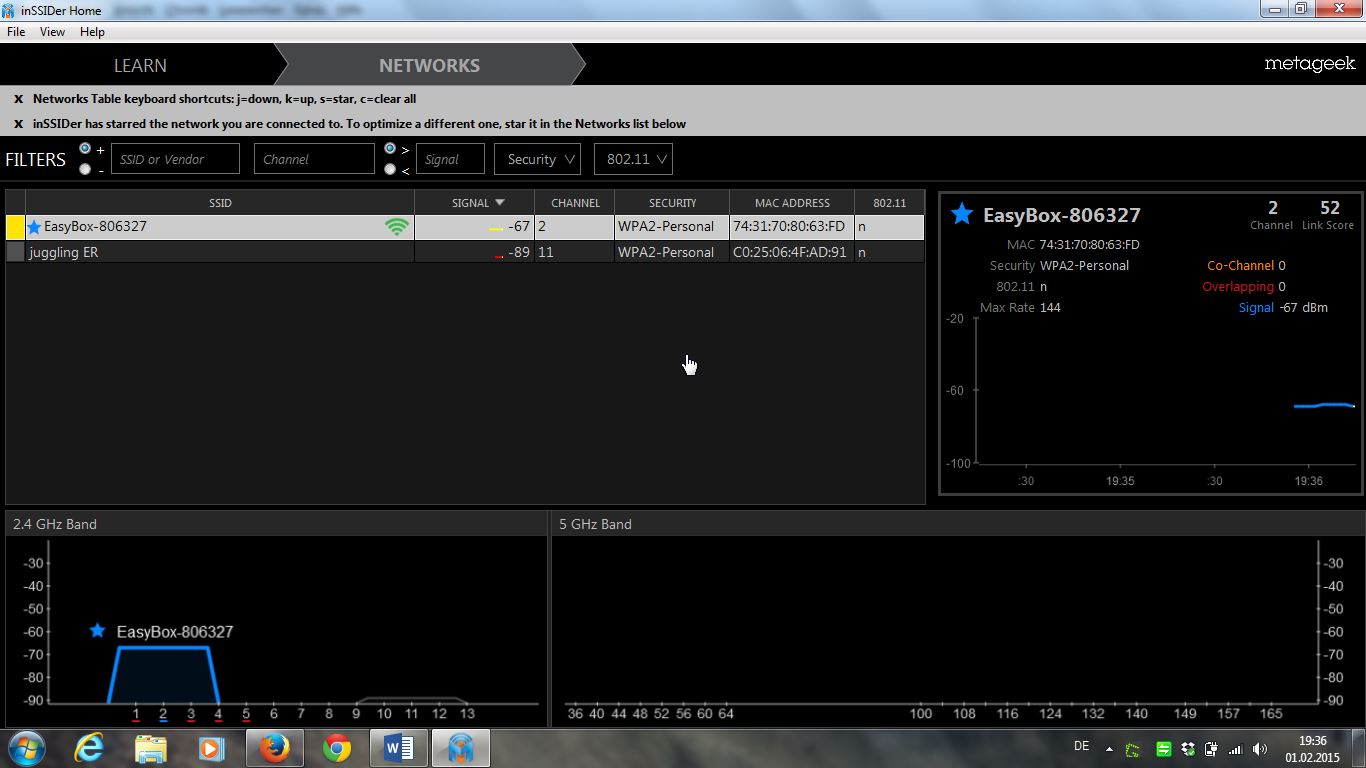Image resolution: width=1366 pixels, height=768 pixels.
Task: Click the volume speaker tray icon
Action: coord(1259,749)
